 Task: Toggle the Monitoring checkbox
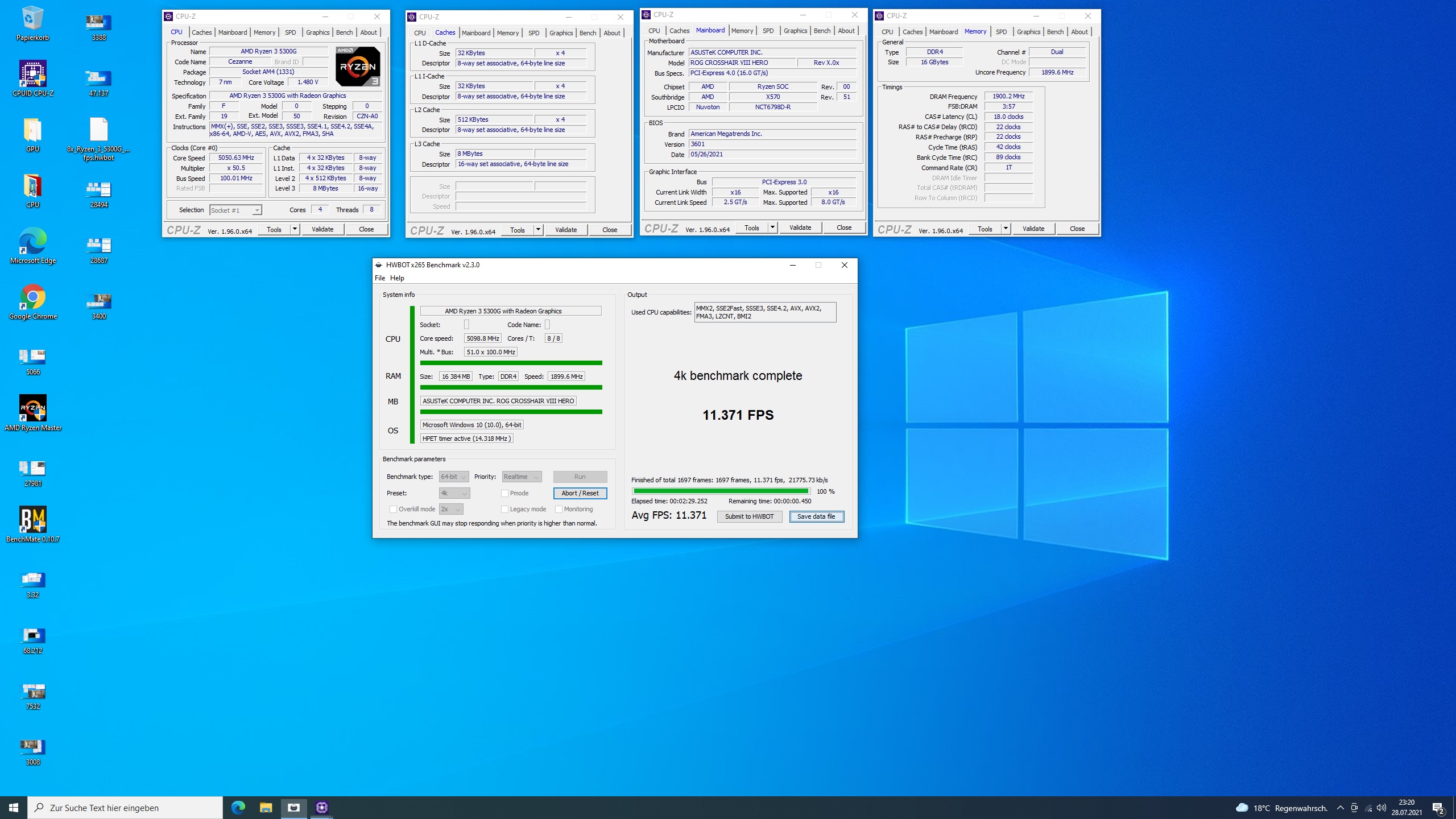point(559,509)
